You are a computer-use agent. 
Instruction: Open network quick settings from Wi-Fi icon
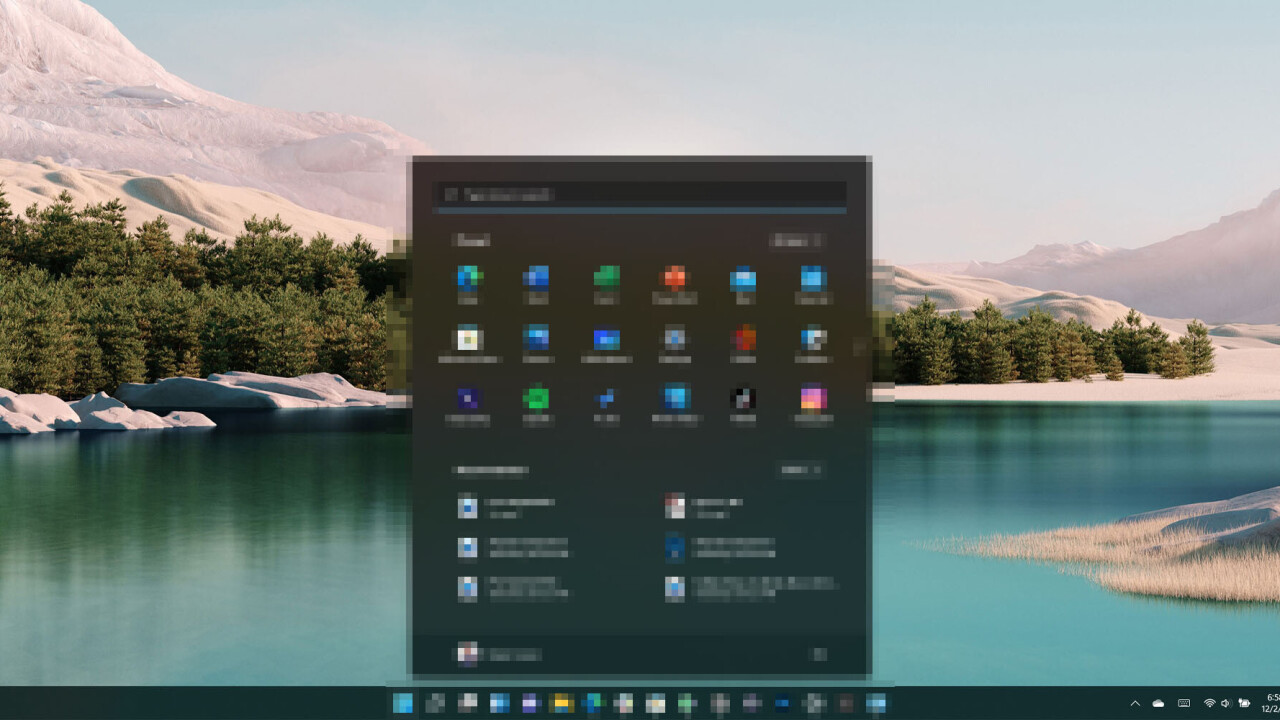pyautogui.click(x=1209, y=704)
